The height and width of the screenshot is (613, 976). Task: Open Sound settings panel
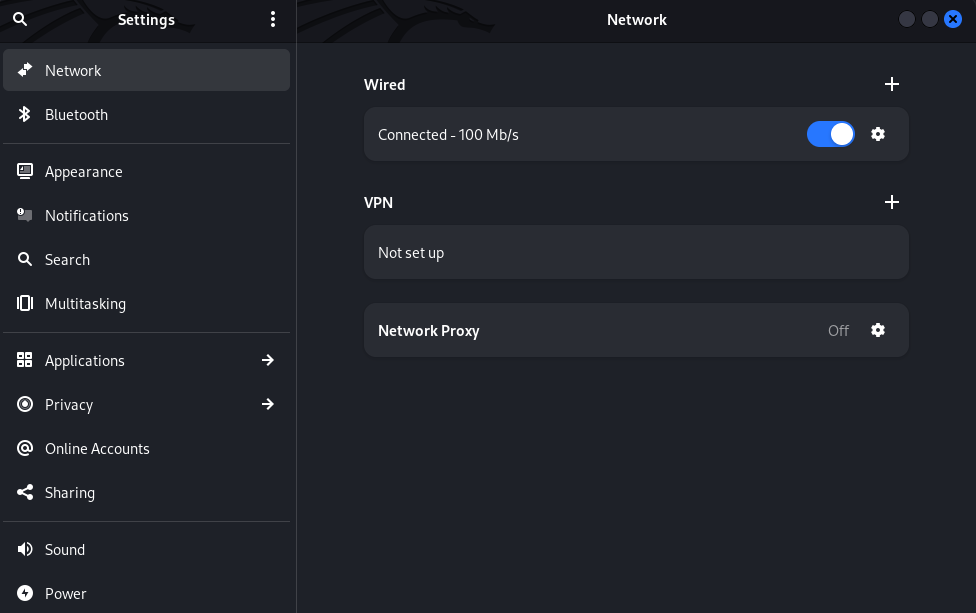point(146,549)
